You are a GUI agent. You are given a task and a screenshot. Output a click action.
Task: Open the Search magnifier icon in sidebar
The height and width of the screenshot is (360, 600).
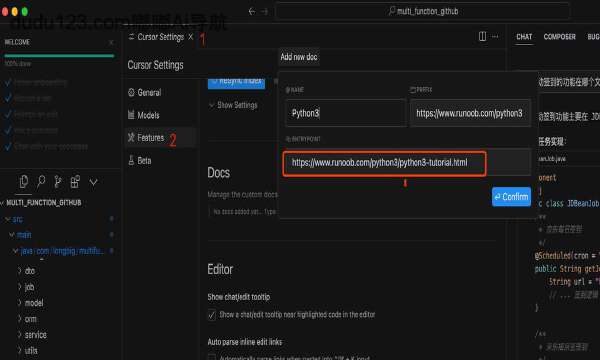(x=41, y=182)
